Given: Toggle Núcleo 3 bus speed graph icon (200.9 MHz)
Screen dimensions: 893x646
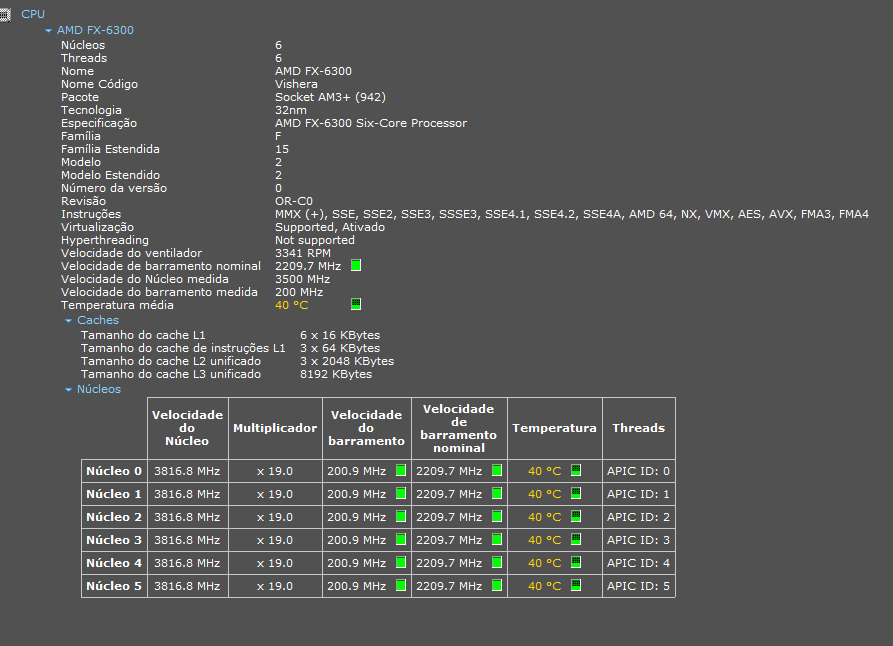Looking at the screenshot, I should pyautogui.click(x=401, y=539).
